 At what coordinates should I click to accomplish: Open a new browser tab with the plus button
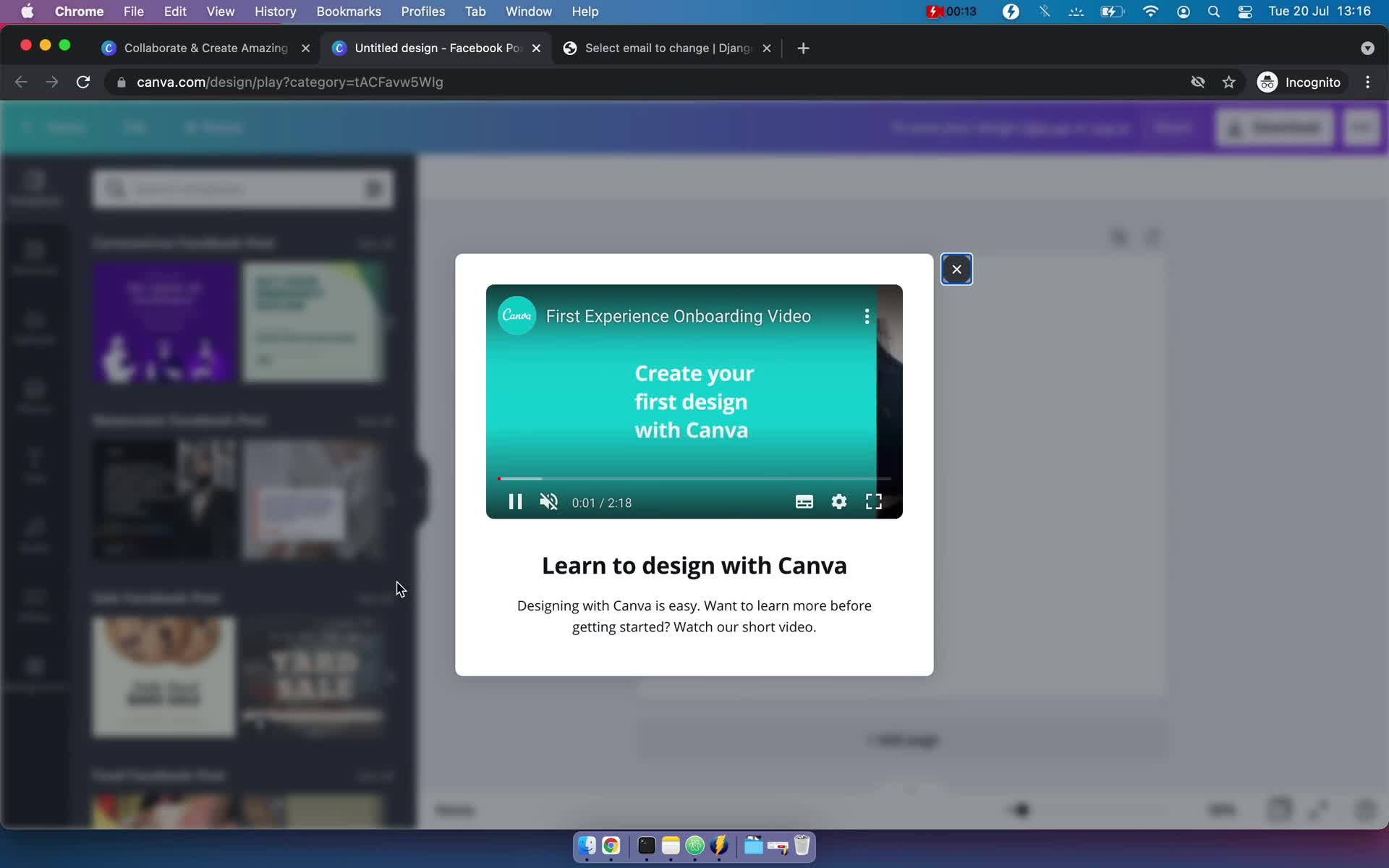tap(804, 48)
